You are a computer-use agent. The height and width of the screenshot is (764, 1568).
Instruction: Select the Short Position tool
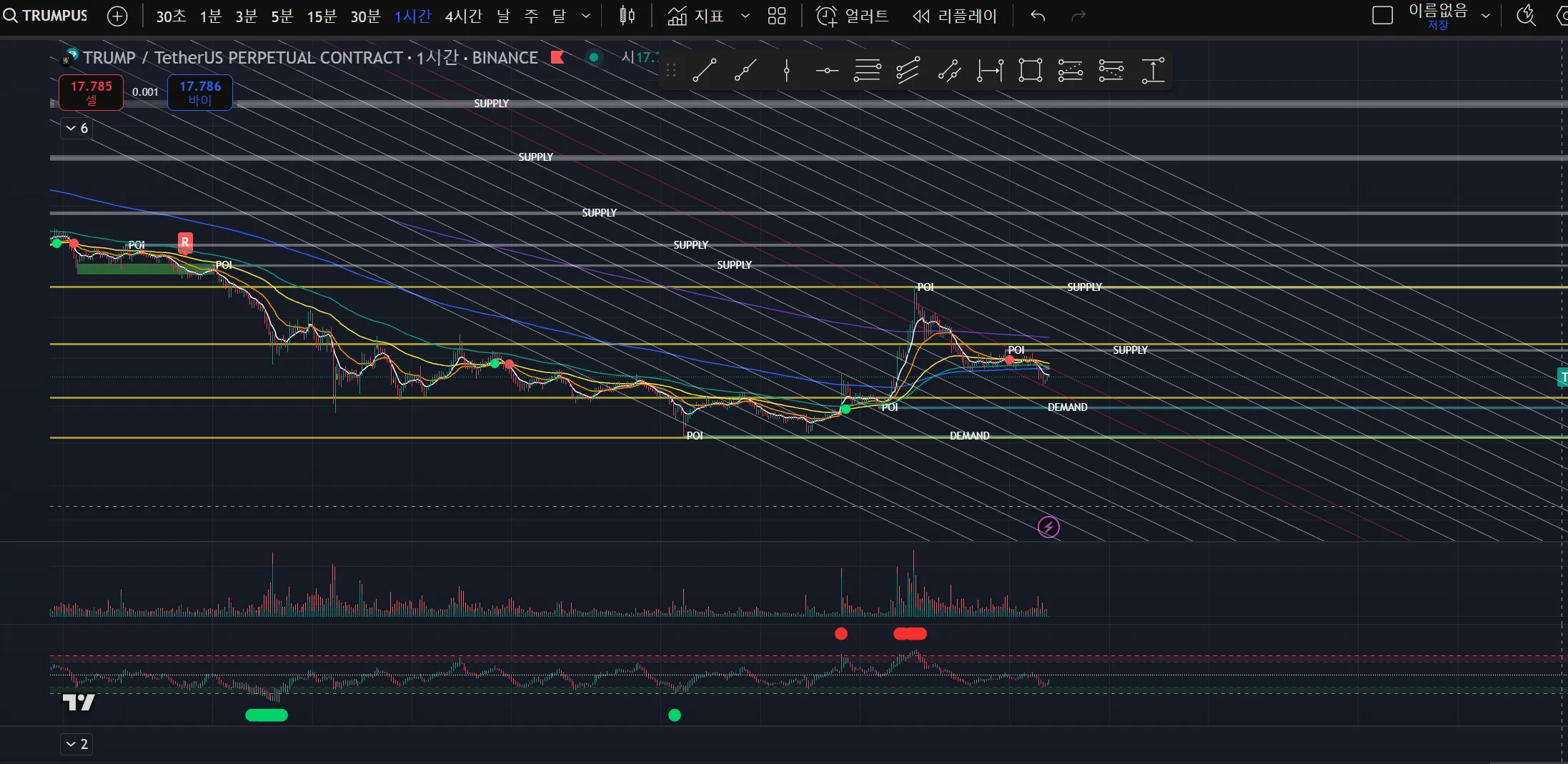(1111, 71)
